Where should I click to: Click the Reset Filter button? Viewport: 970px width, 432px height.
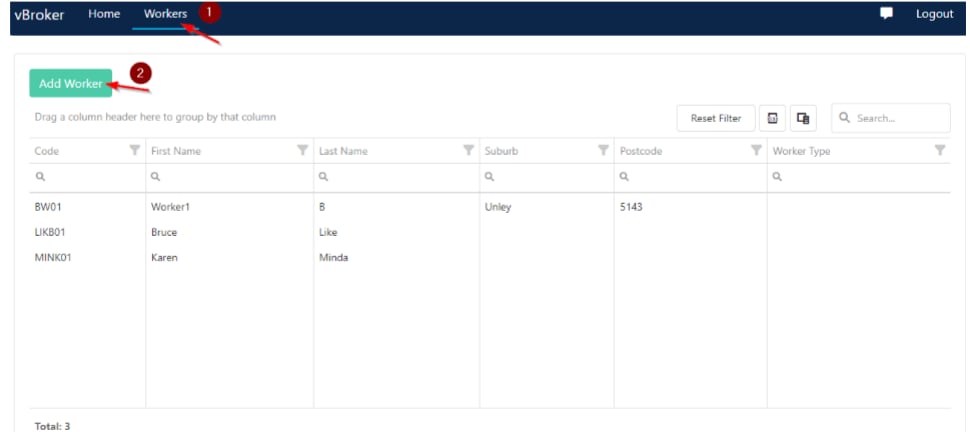coord(716,118)
